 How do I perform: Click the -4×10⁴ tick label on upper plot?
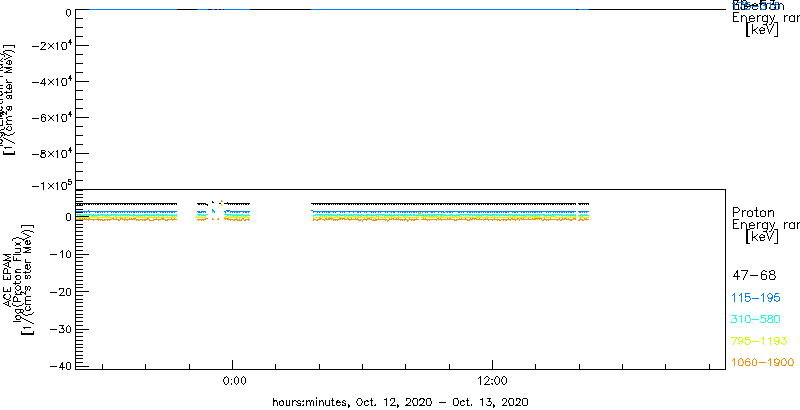(x=50, y=81)
